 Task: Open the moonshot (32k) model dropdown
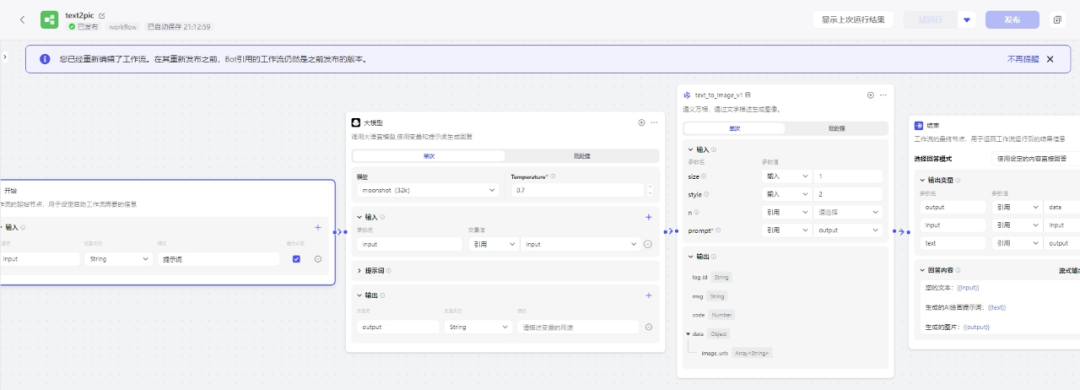pyautogui.click(x=427, y=189)
